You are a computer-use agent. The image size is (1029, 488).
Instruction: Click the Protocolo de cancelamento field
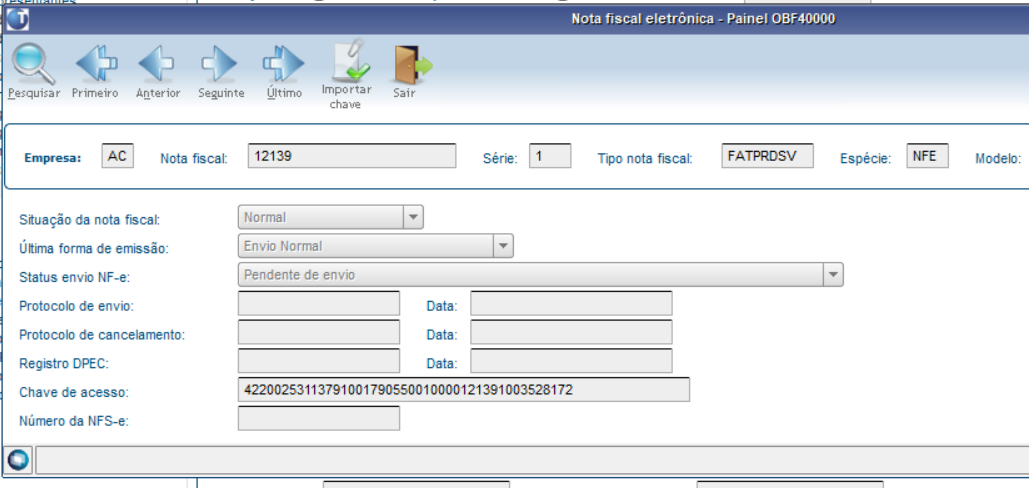coord(319,333)
